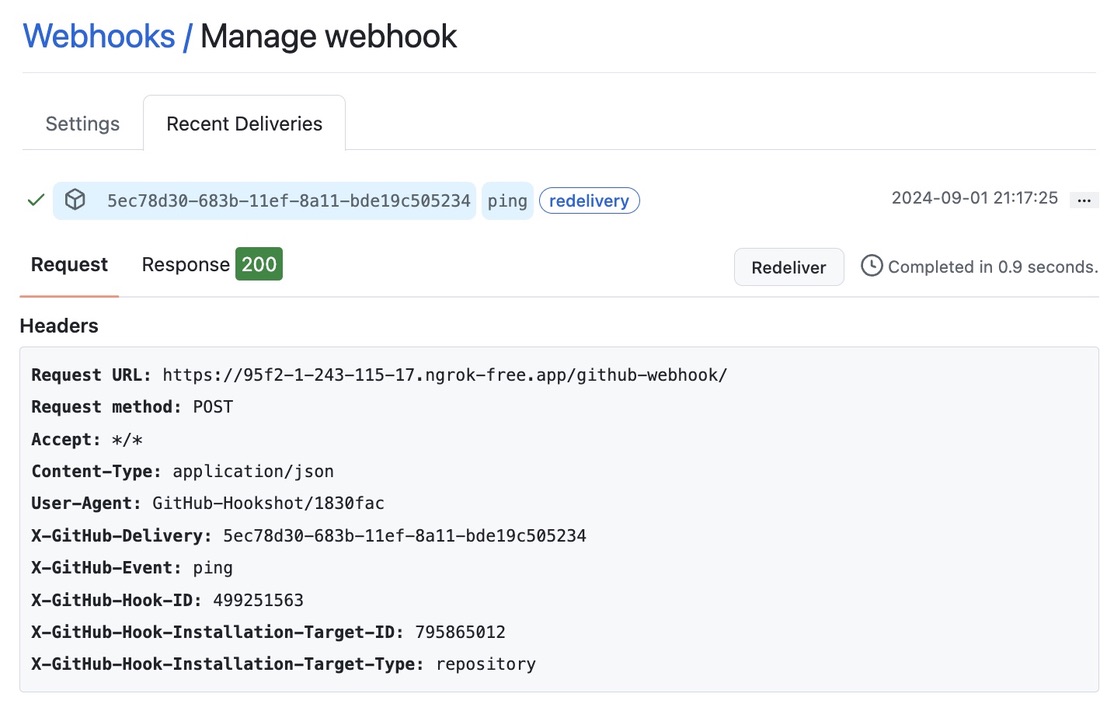The image size is (1114, 704).
Task: Click the Installation-Target-ID 795865012 line
Action: point(269,632)
